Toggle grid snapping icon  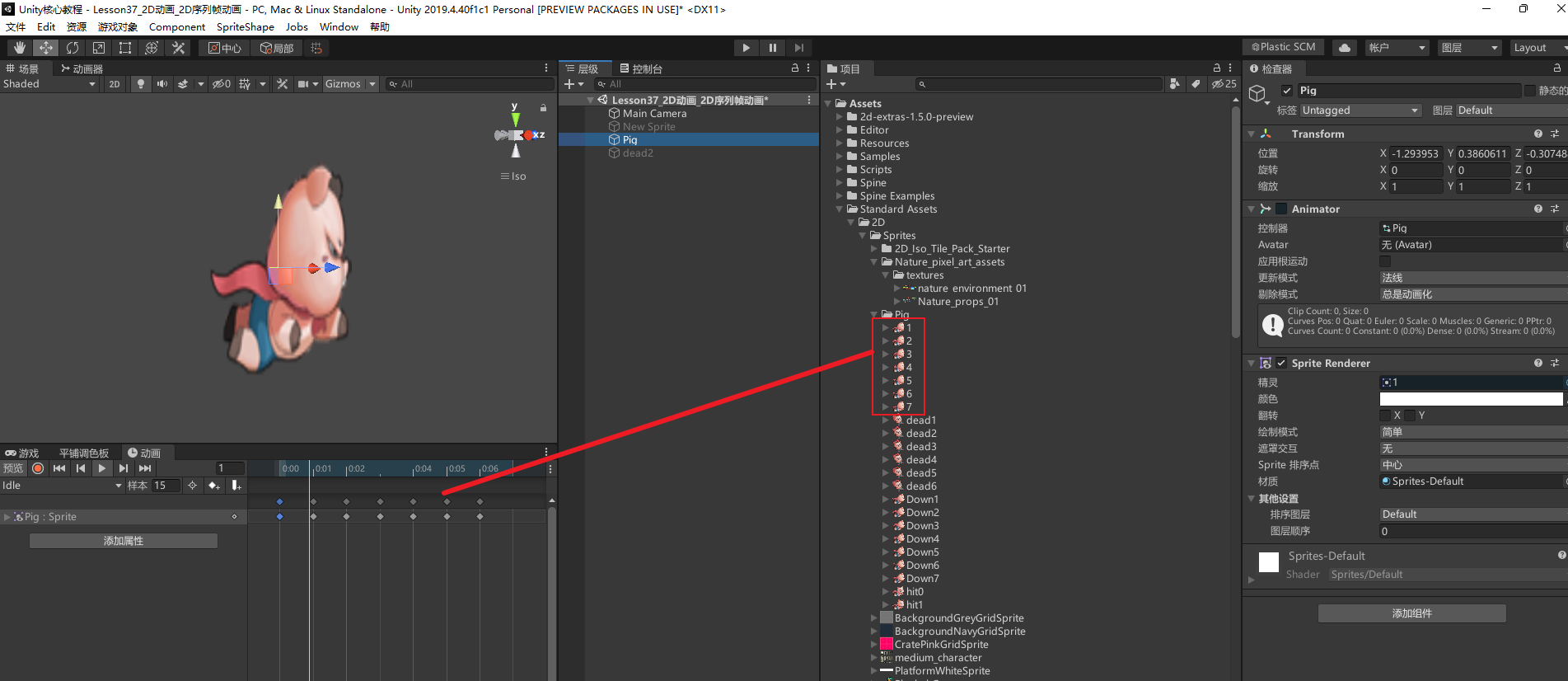[316, 48]
